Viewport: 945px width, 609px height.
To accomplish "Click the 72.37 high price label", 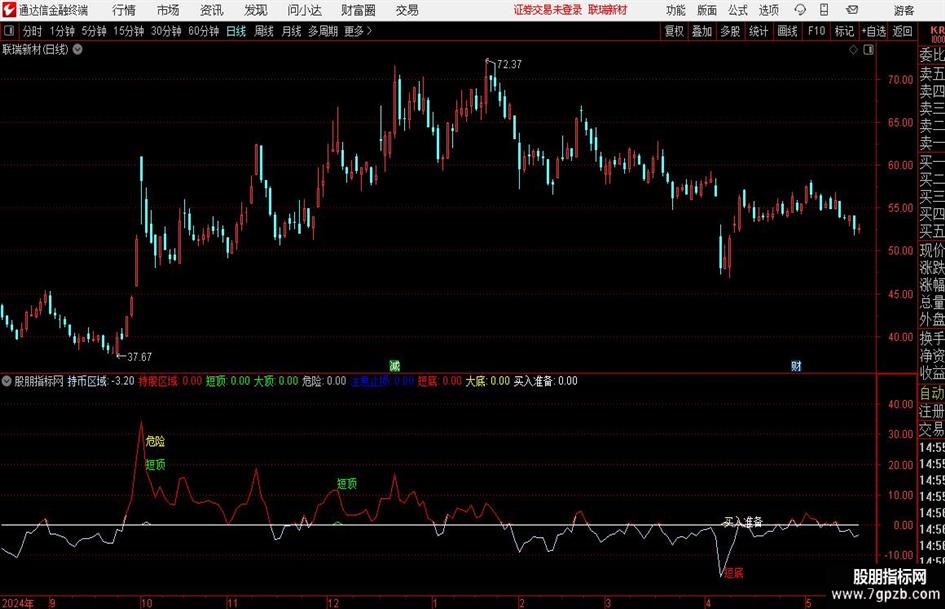I will [509, 64].
